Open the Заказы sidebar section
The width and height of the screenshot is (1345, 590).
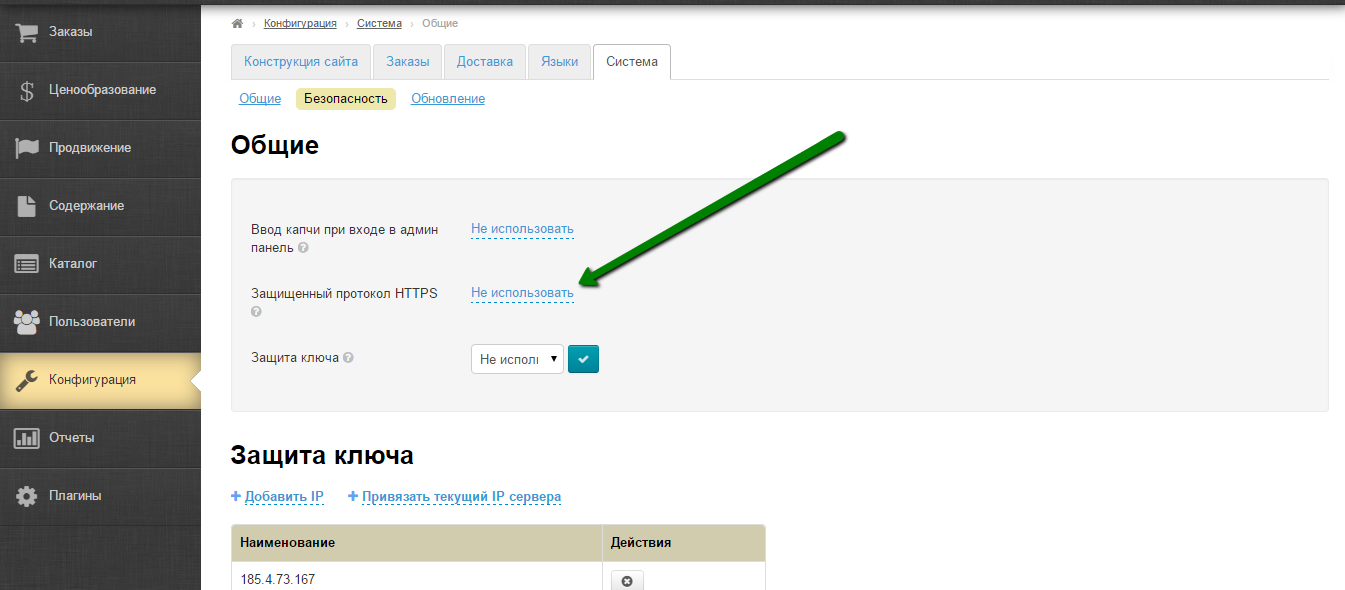pos(100,32)
